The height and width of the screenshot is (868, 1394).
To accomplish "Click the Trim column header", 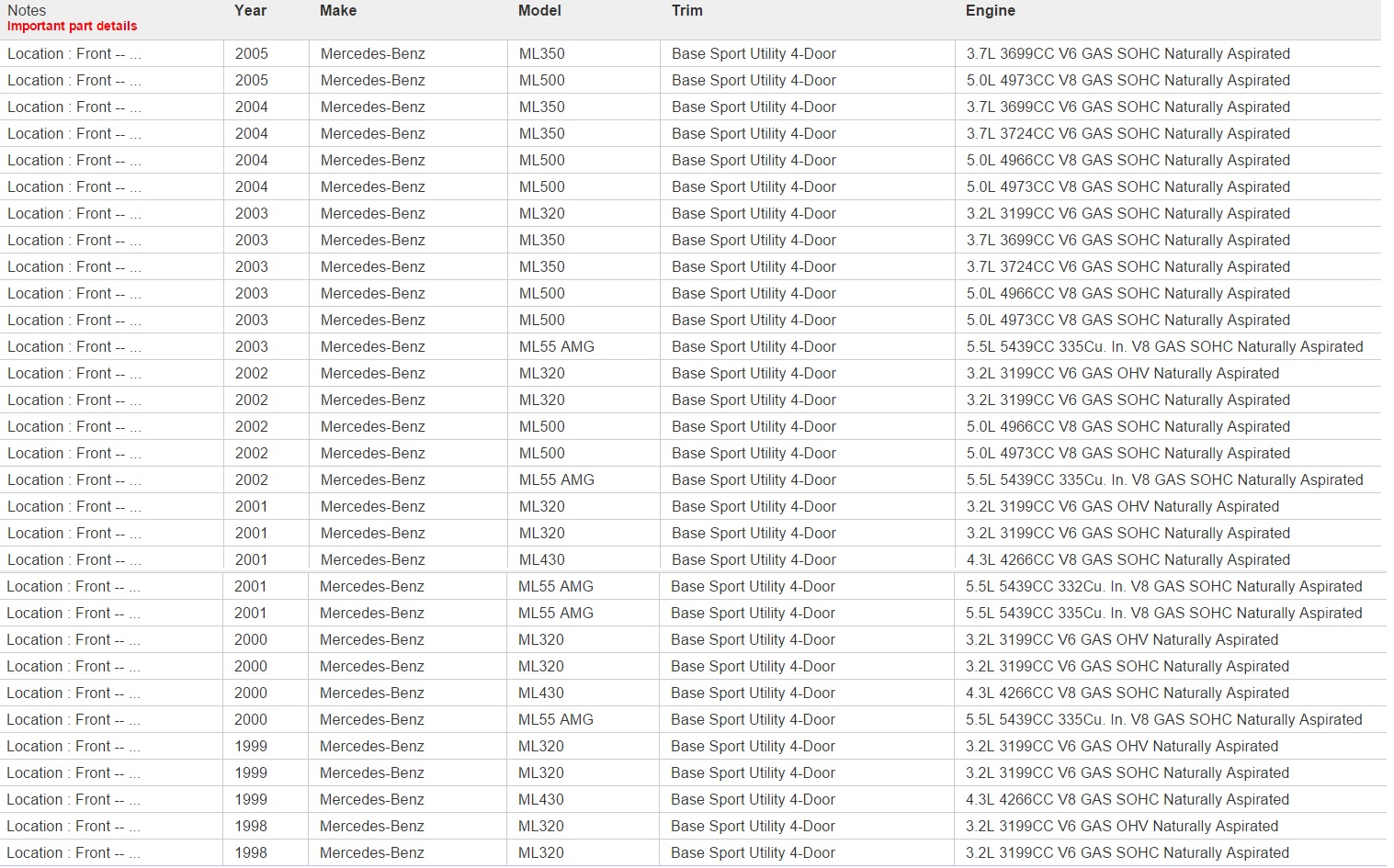I will [x=686, y=11].
